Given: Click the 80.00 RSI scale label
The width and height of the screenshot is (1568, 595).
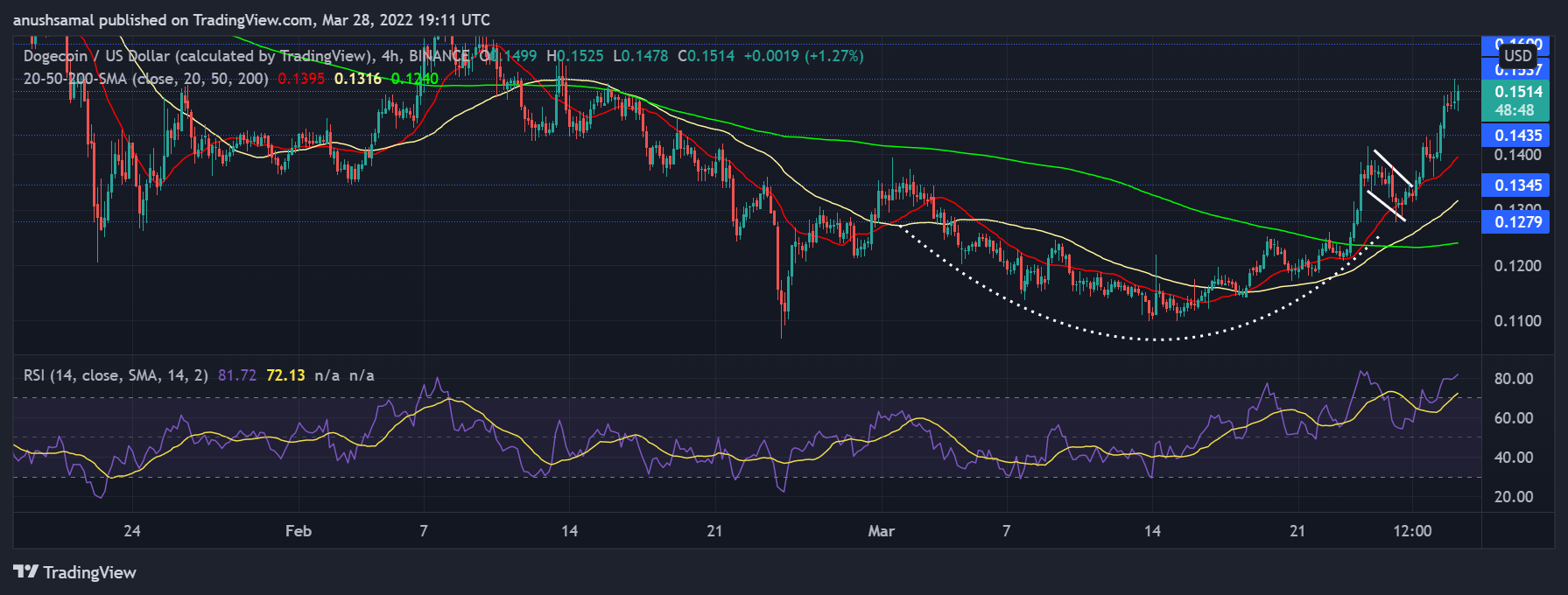Looking at the screenshot, I should click(1513, 379).
